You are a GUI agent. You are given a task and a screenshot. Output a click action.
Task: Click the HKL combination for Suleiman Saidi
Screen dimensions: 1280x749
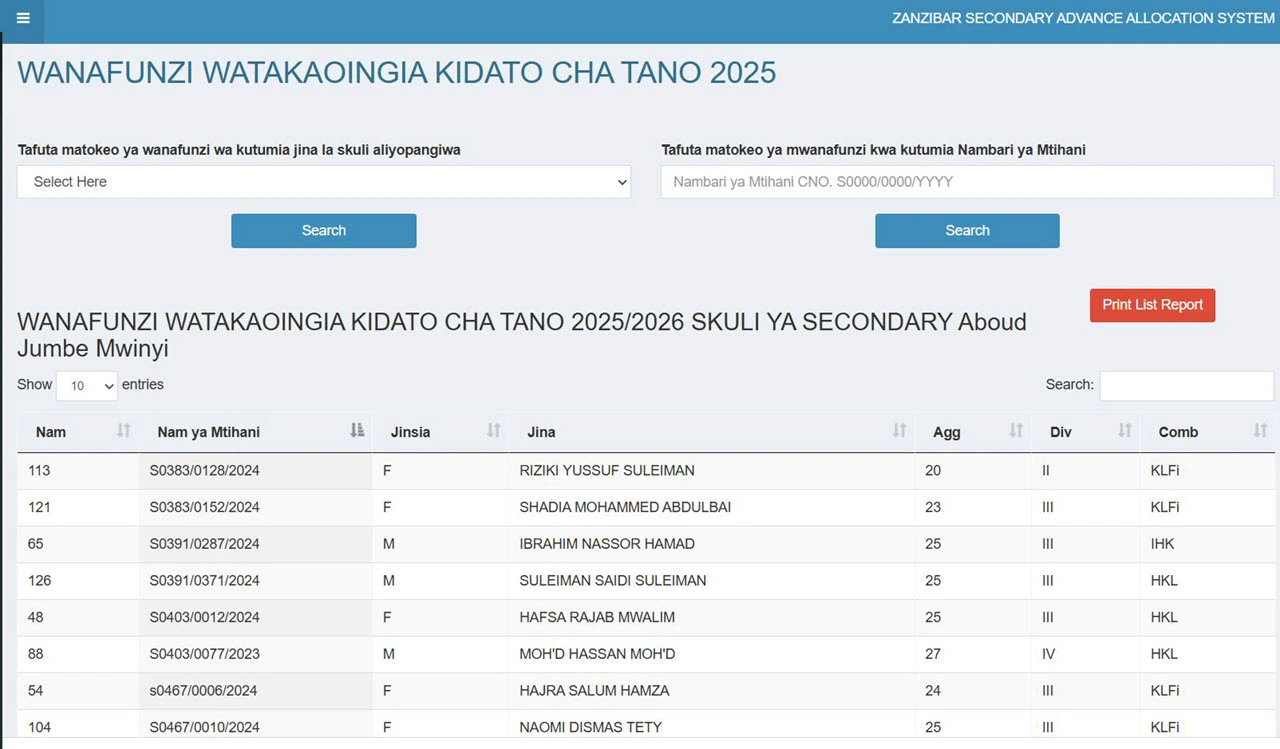tap(1164, 580)
